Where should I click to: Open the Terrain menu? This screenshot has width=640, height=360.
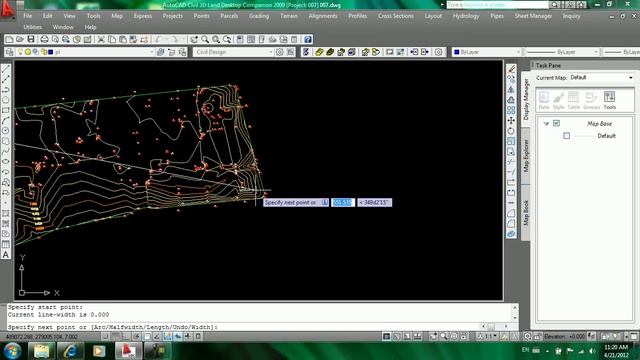click(289, 16)
